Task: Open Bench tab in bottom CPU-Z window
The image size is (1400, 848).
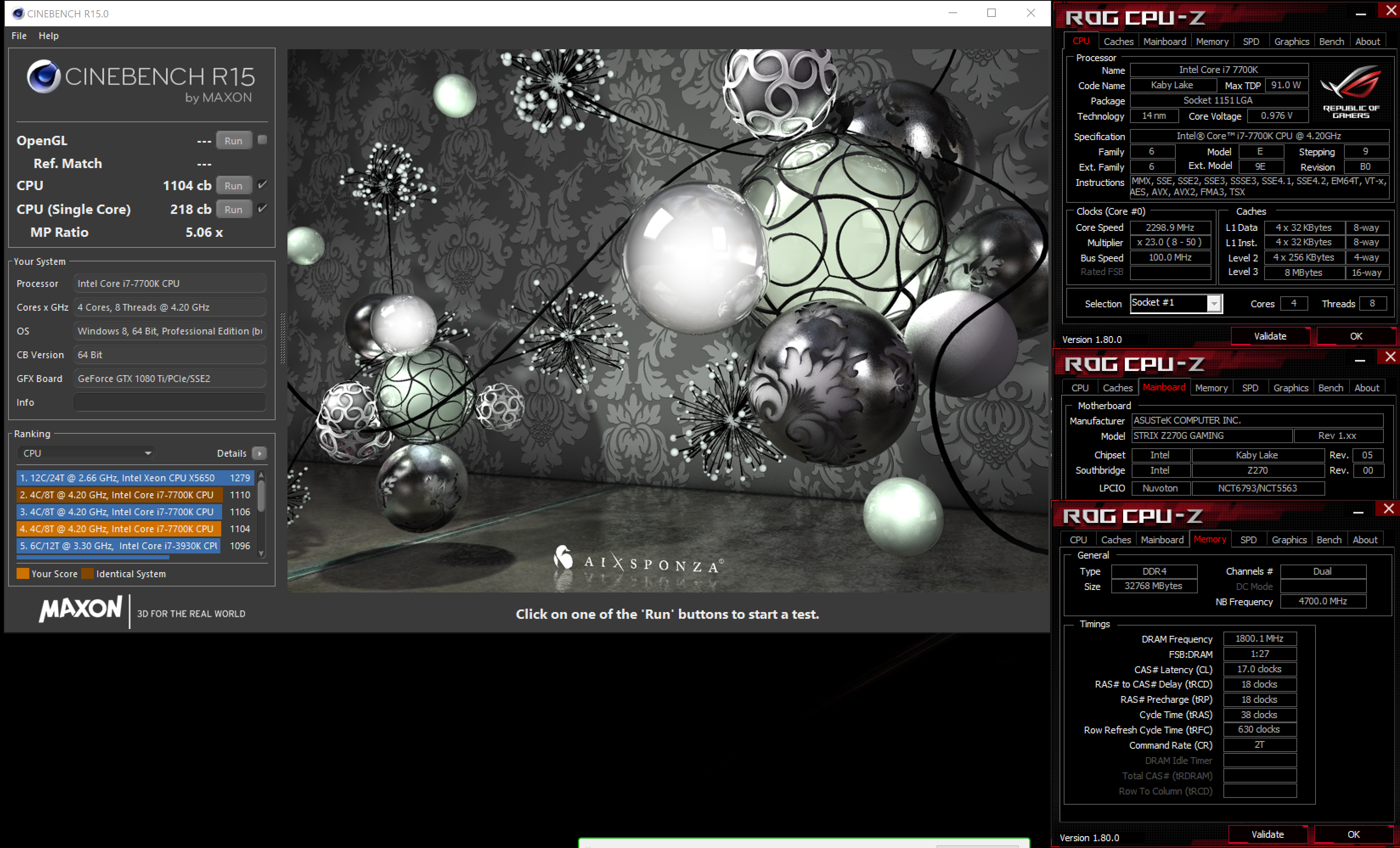Action: [x=1329, y=539]
